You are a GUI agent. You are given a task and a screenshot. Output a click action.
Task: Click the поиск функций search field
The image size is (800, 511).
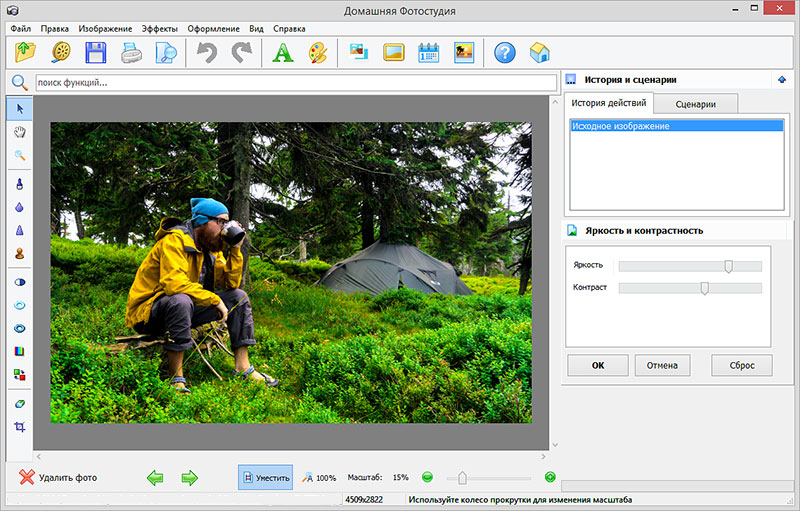click(296, 83)
